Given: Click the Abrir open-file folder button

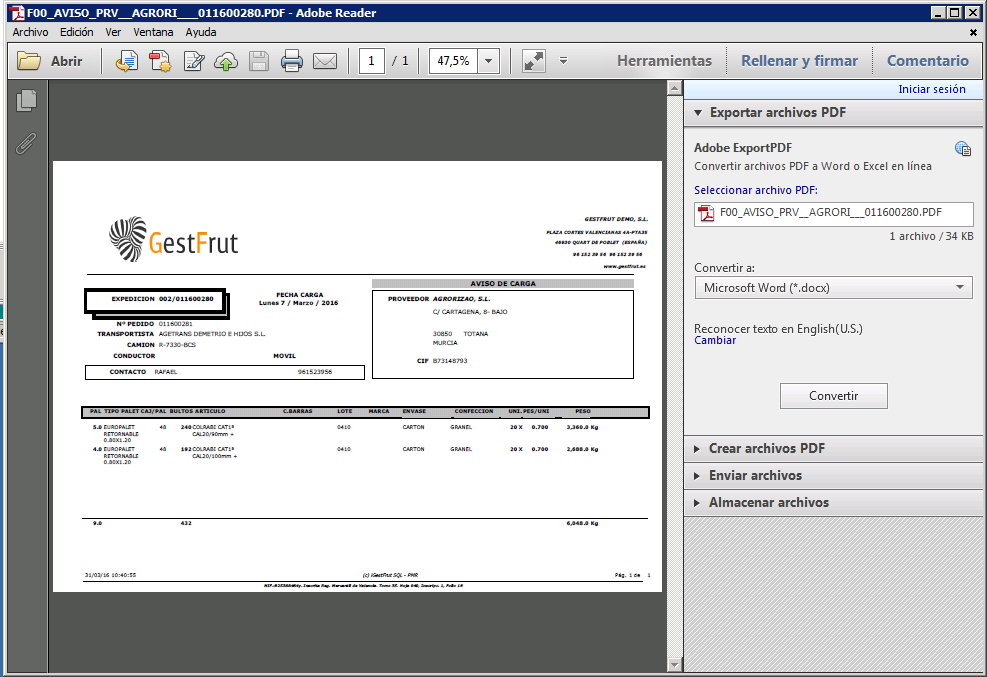Looking at the screenshot, I should pyautogui.click(x=50, y=61).
